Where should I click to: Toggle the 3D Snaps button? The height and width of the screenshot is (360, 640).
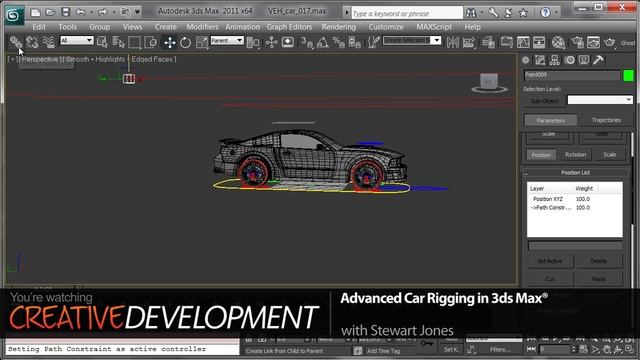(307, 42)
